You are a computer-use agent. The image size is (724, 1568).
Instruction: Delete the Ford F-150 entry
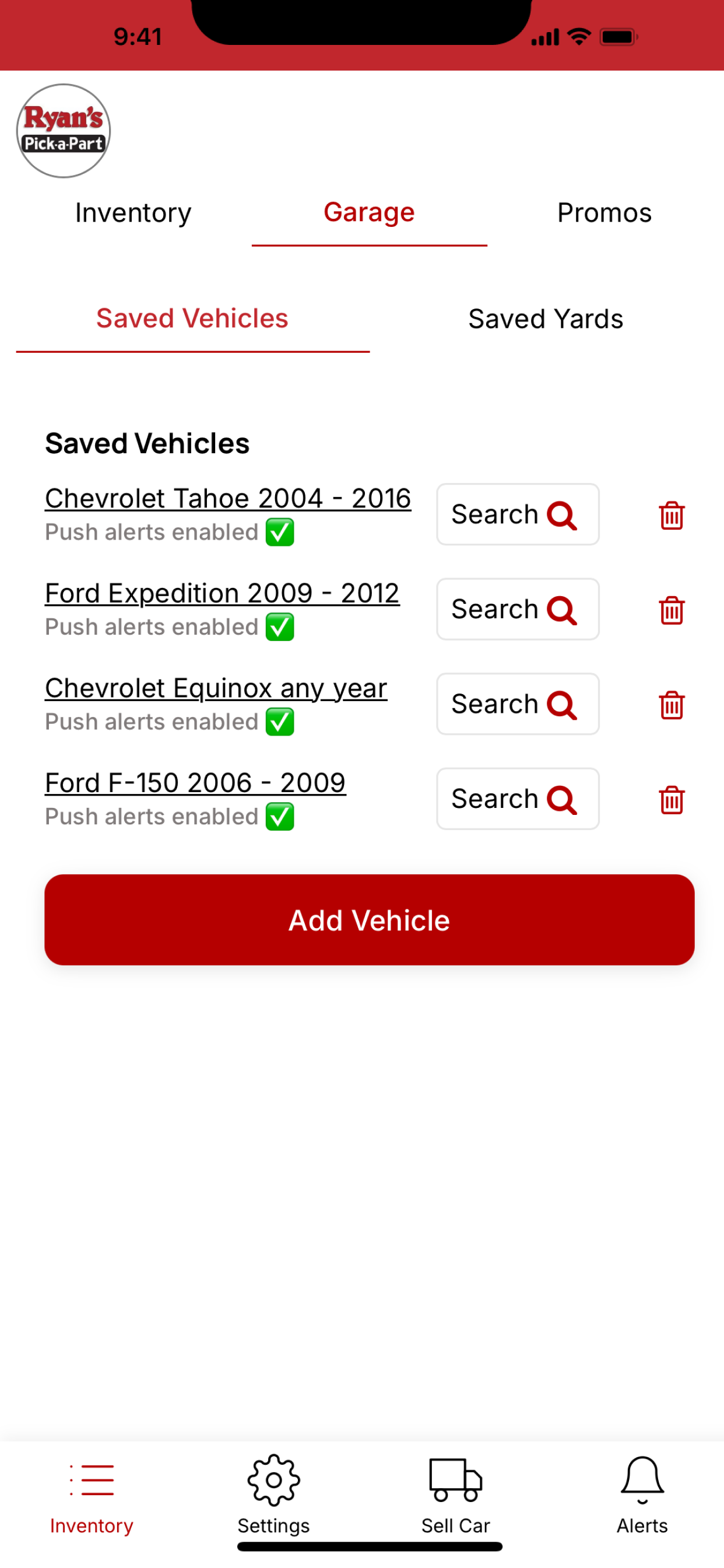point(672,800)
